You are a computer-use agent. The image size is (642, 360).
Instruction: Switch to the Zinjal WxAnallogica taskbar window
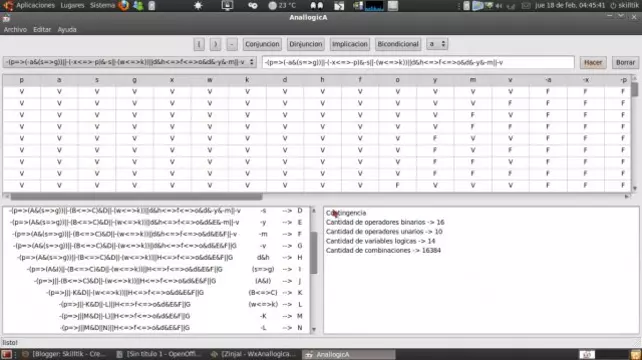(254, 354)
